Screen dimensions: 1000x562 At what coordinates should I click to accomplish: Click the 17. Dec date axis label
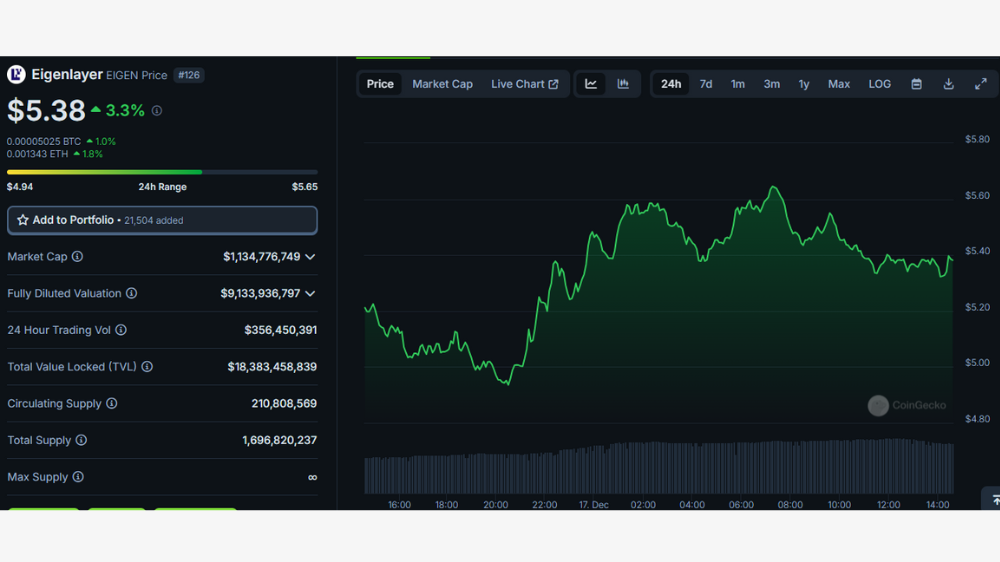pos(593,505)
